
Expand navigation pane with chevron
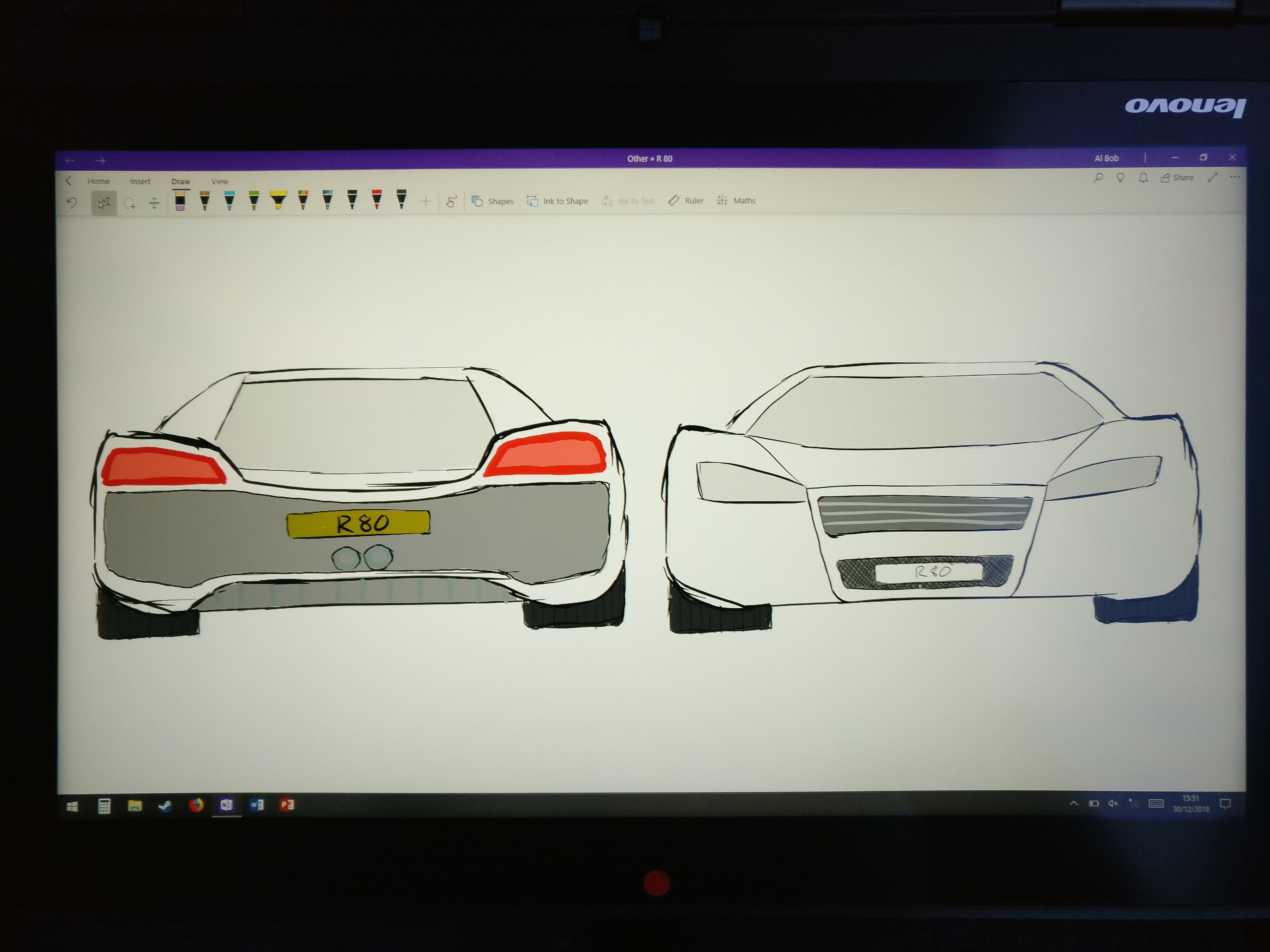[68, 181]
